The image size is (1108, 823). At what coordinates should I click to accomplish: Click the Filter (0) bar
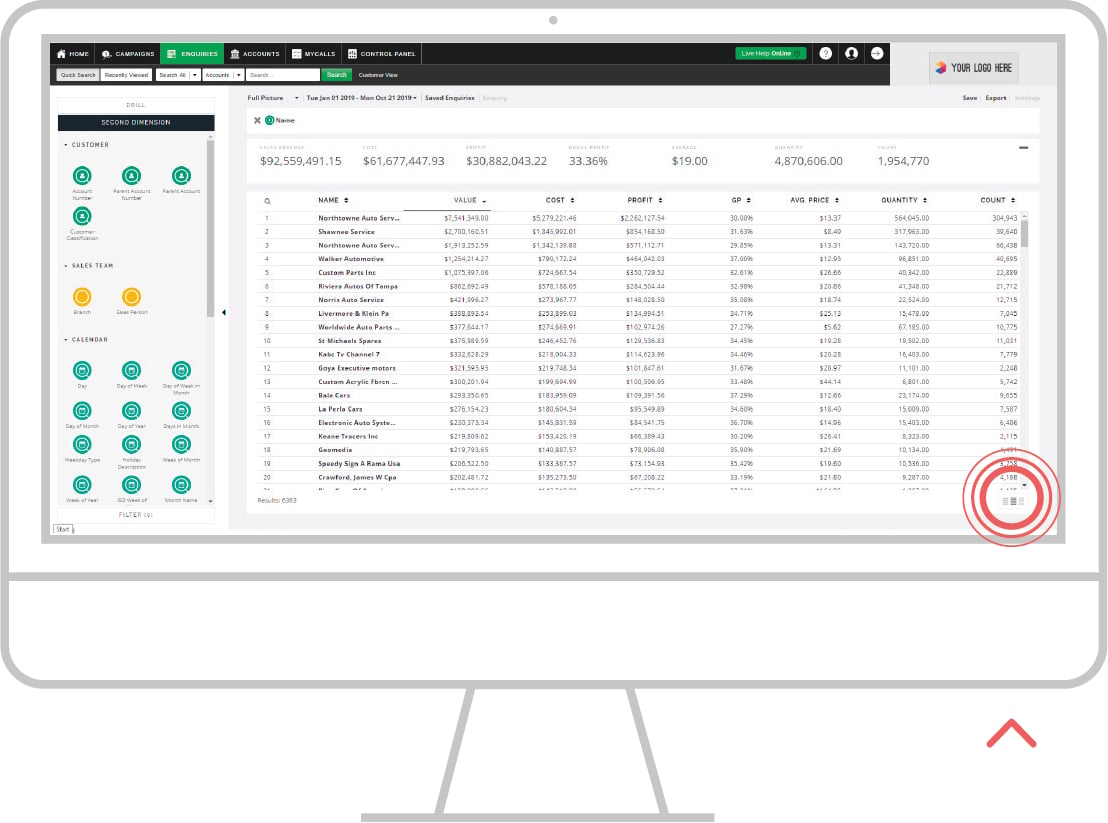(136, 515)
